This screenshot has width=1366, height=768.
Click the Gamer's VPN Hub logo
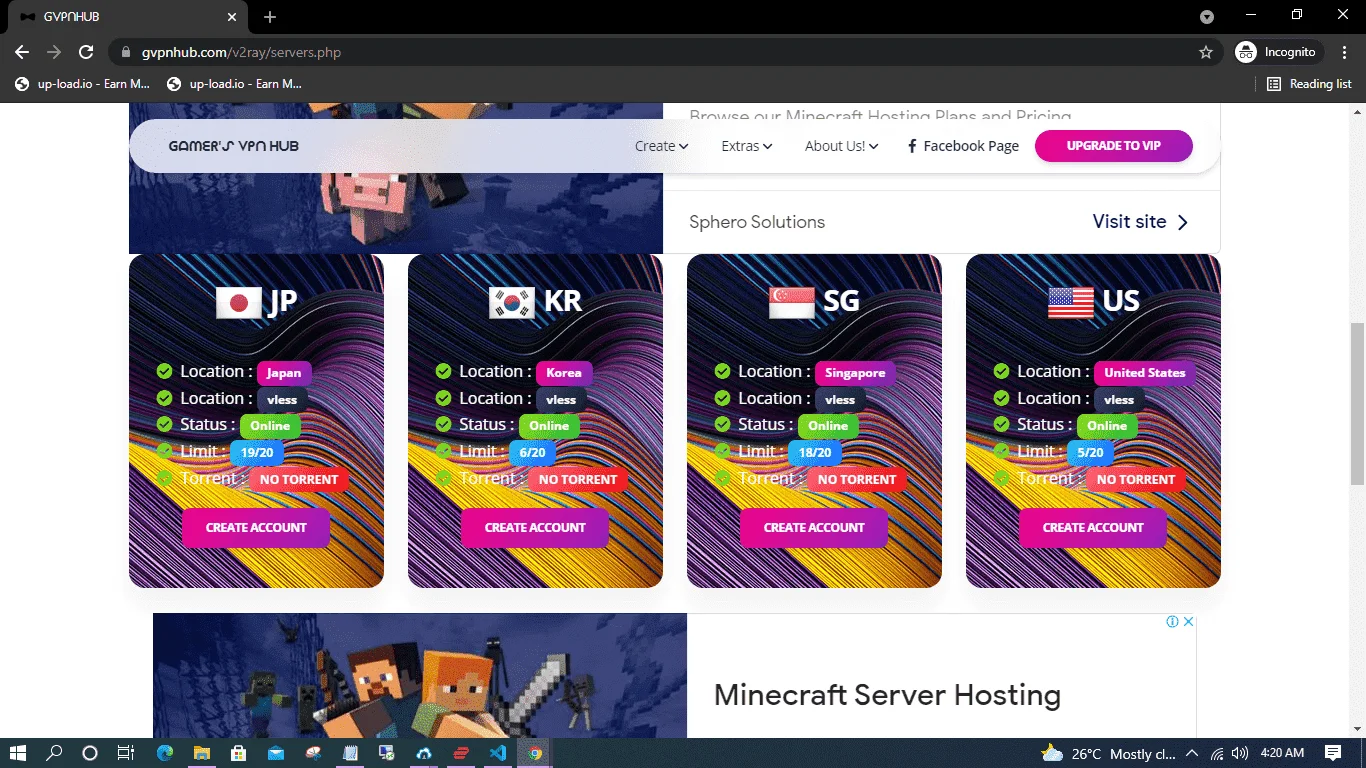pos(234,146)
